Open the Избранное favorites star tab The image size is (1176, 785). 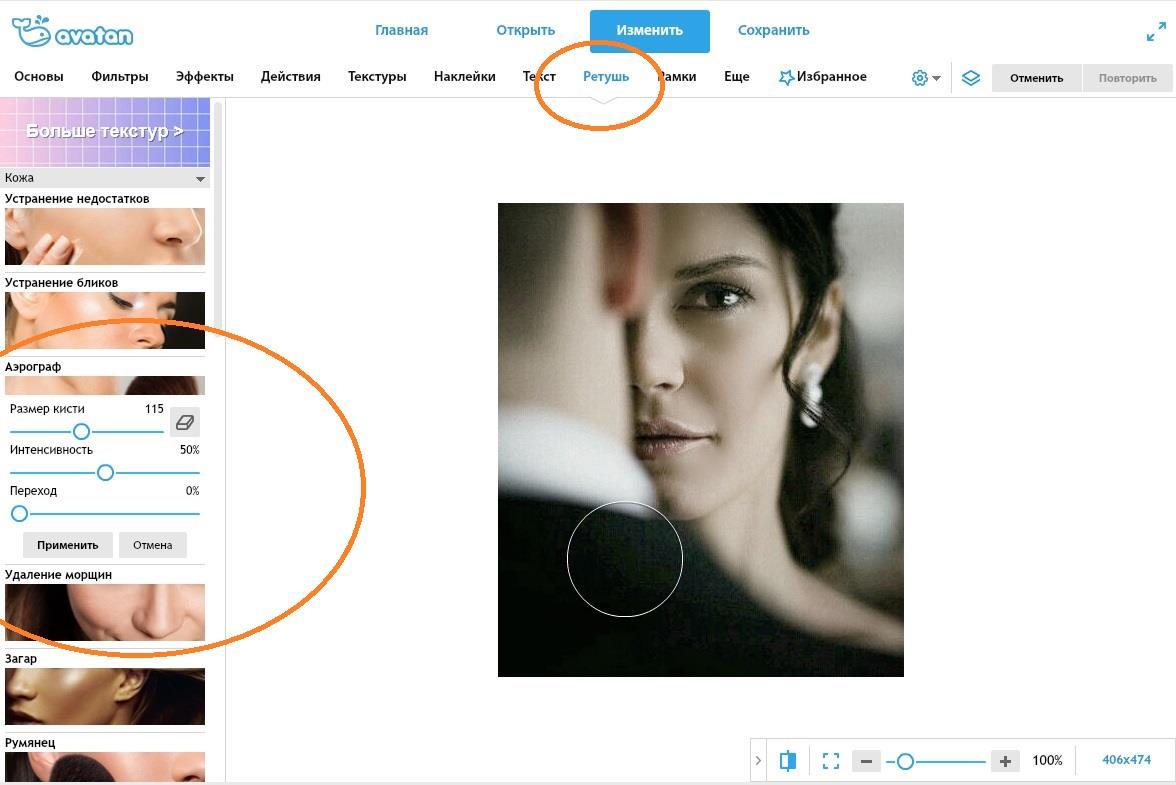point(822,77)
